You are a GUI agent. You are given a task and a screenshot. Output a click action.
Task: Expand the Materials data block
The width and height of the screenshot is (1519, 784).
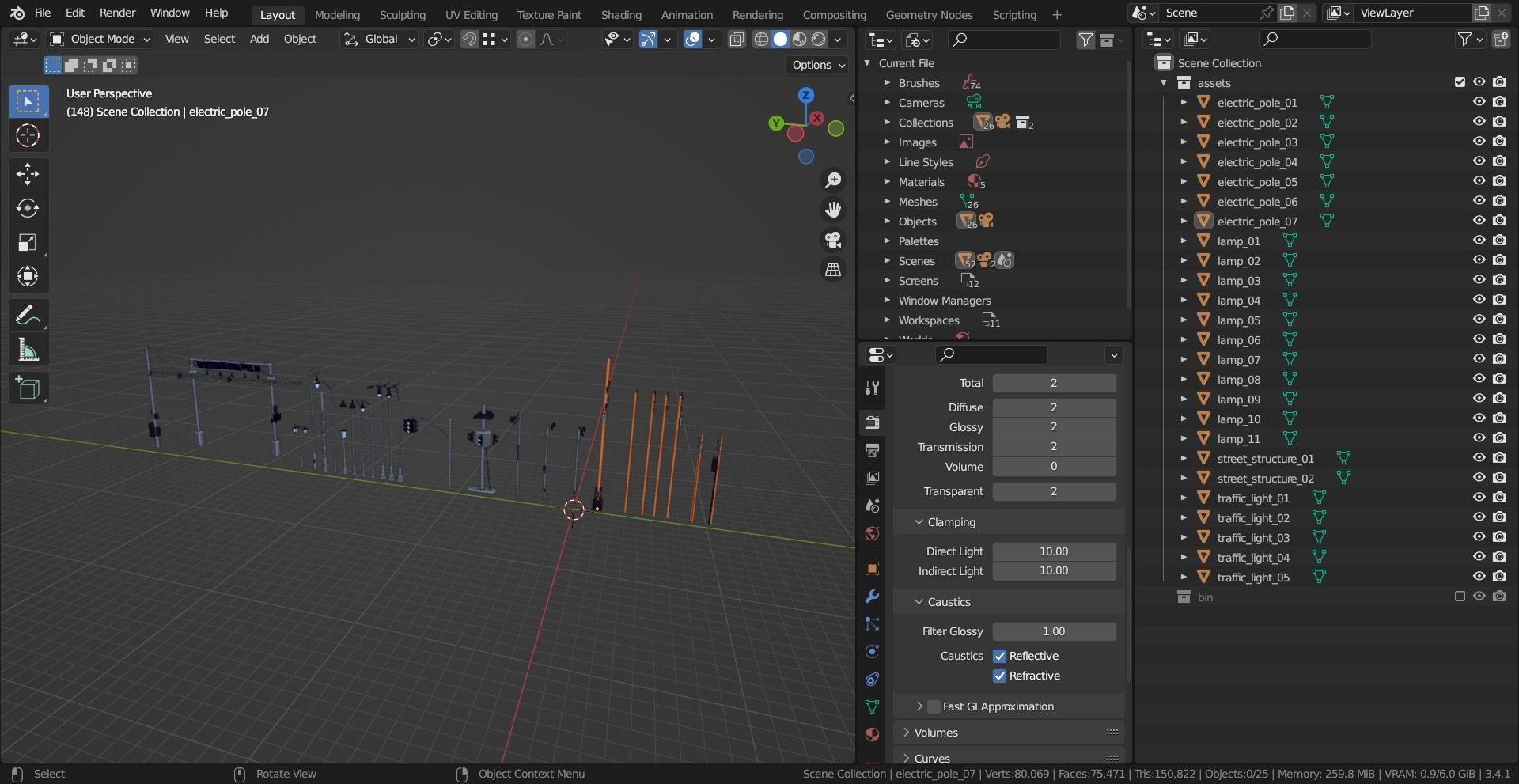(887, 182)
